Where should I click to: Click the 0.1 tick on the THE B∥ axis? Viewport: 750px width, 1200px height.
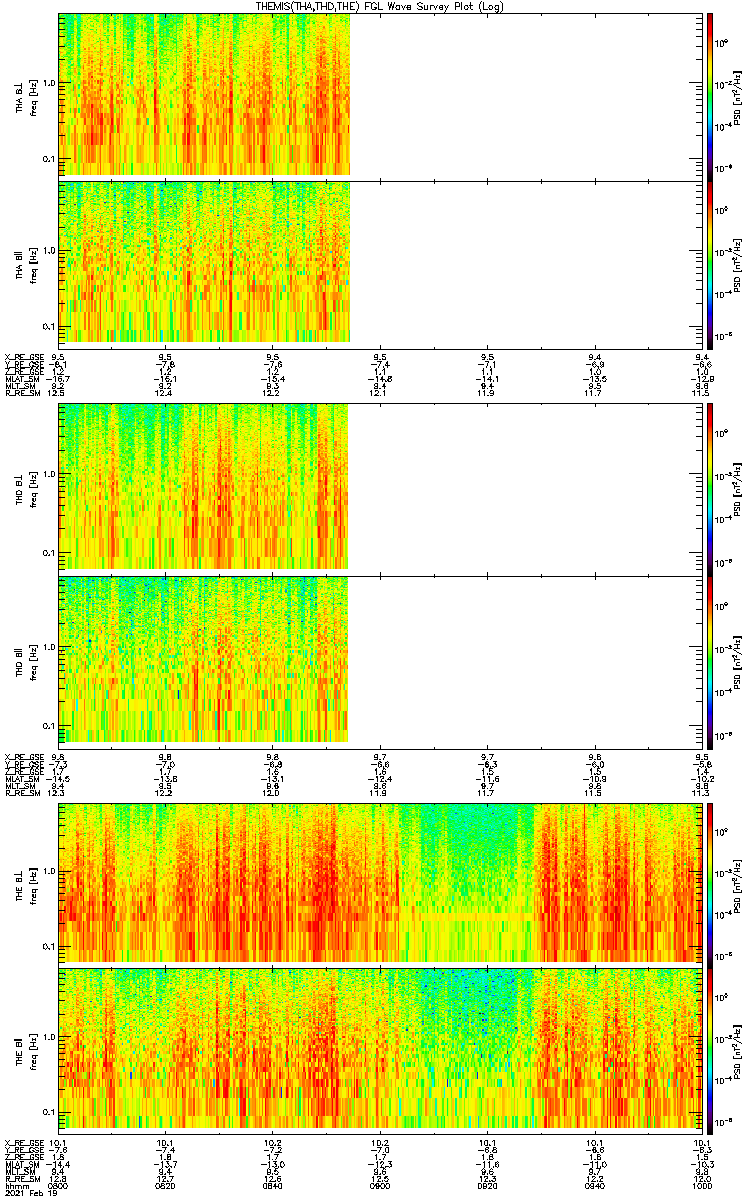(x=49, y=1112)
